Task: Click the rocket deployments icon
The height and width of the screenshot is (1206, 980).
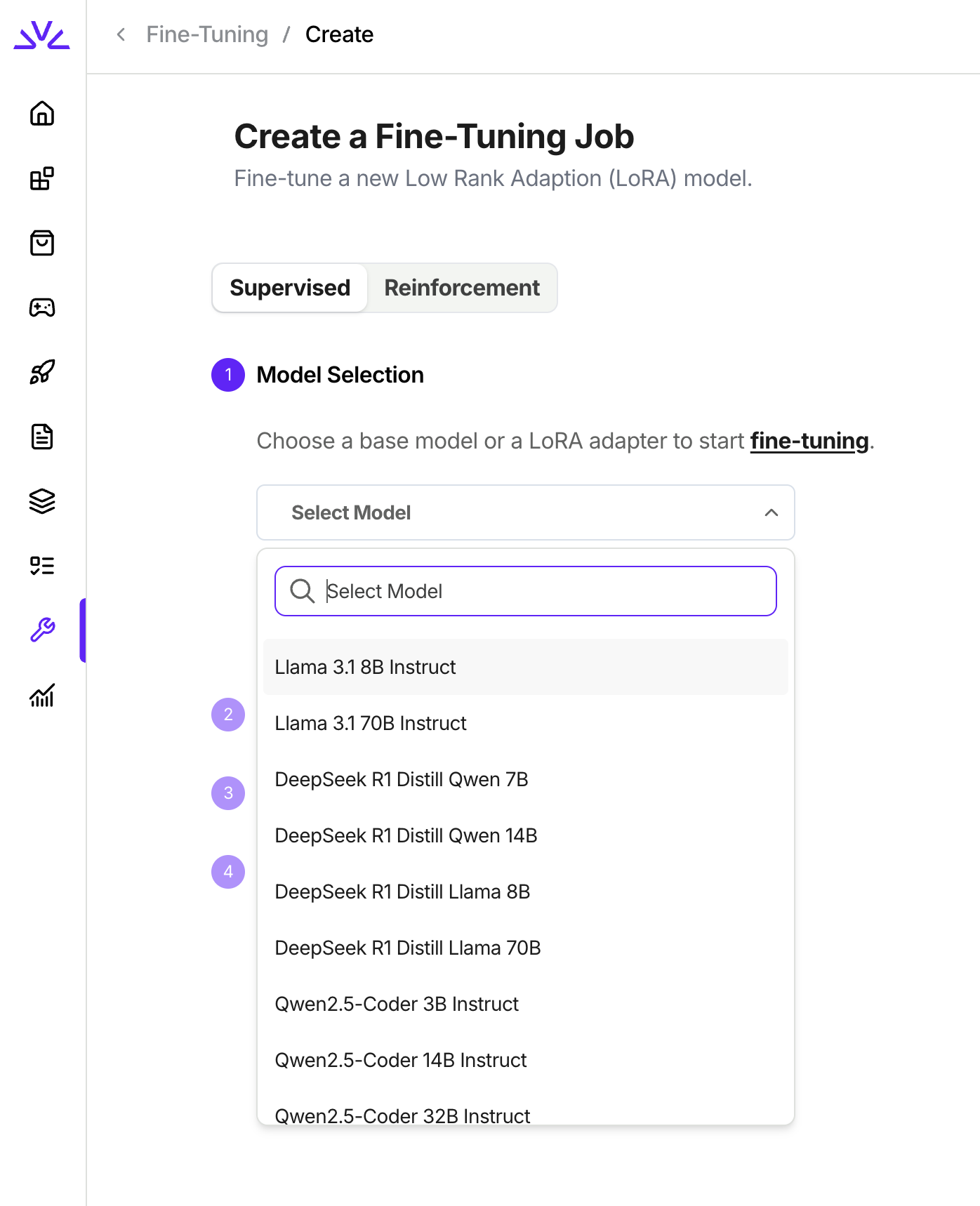Action: (x=42, y=372)
